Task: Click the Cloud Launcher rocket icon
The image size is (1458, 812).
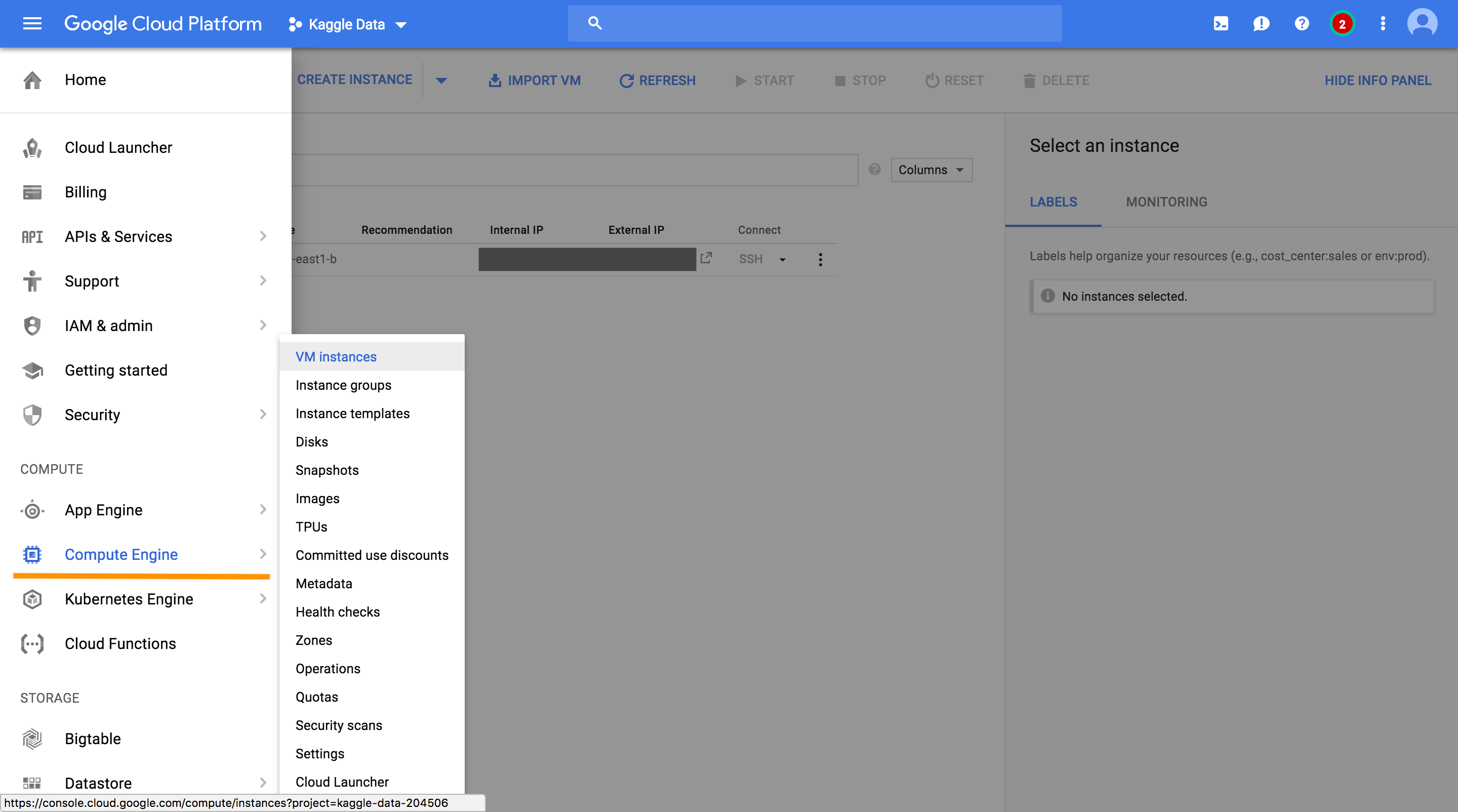Action: (x=32, y=148)
